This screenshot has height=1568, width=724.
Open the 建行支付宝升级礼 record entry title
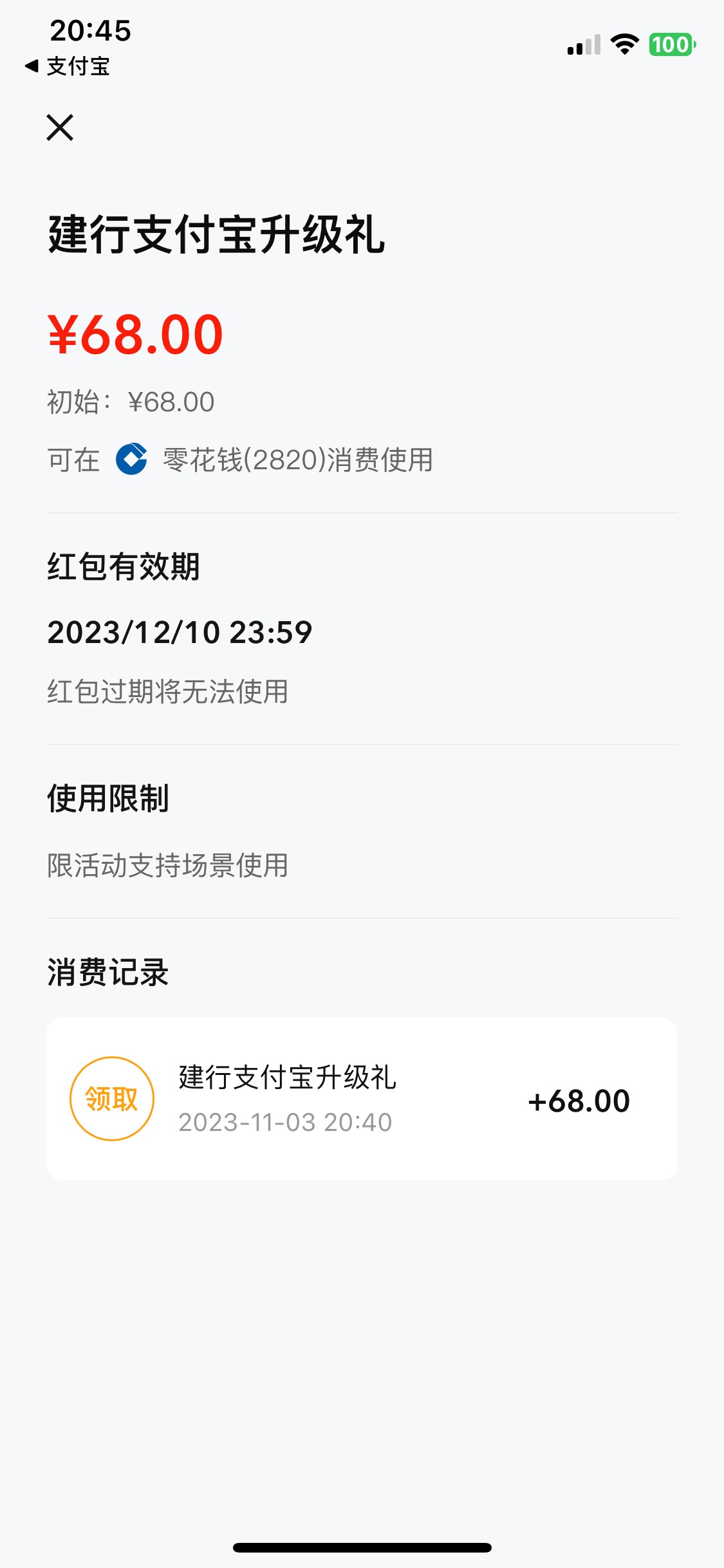(x=287, y=1078)
